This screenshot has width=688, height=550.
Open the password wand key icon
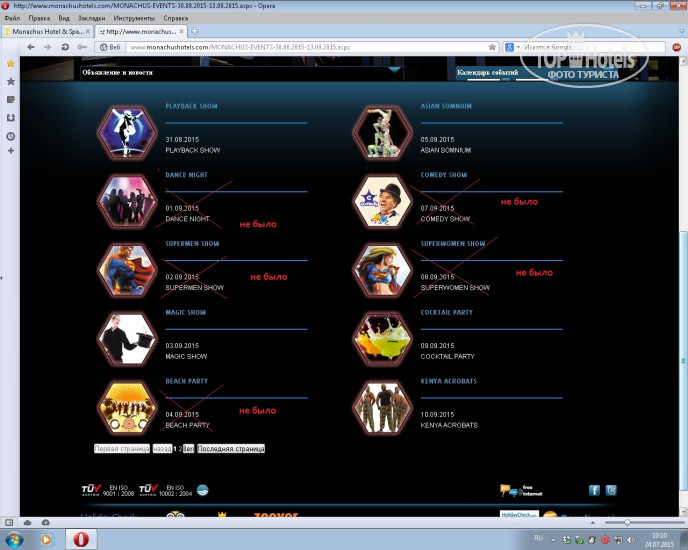82,47
